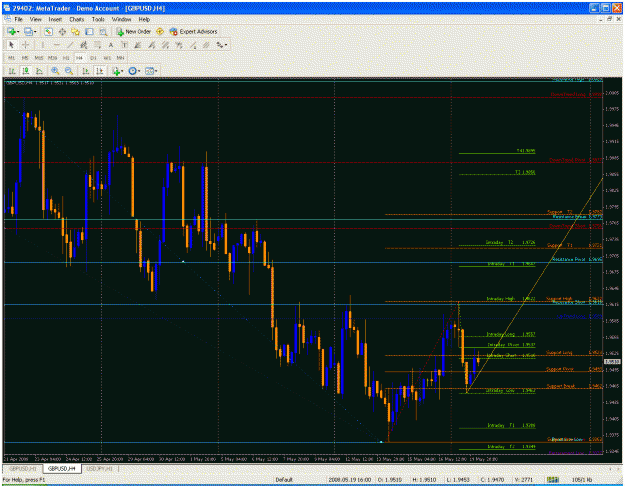Open the Strategy Tester panel
625x486 pixels.
pos(103,31)
